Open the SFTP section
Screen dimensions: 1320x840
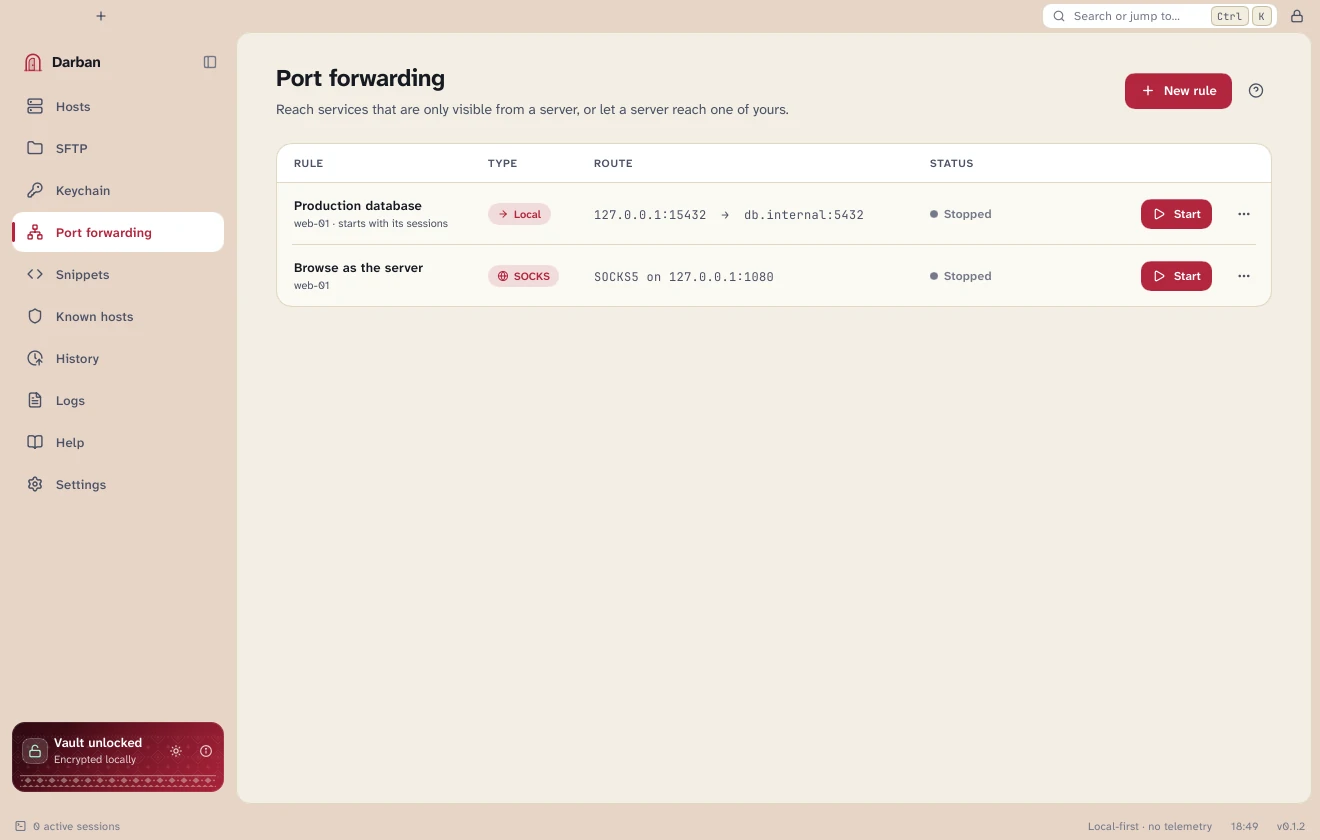118,148
